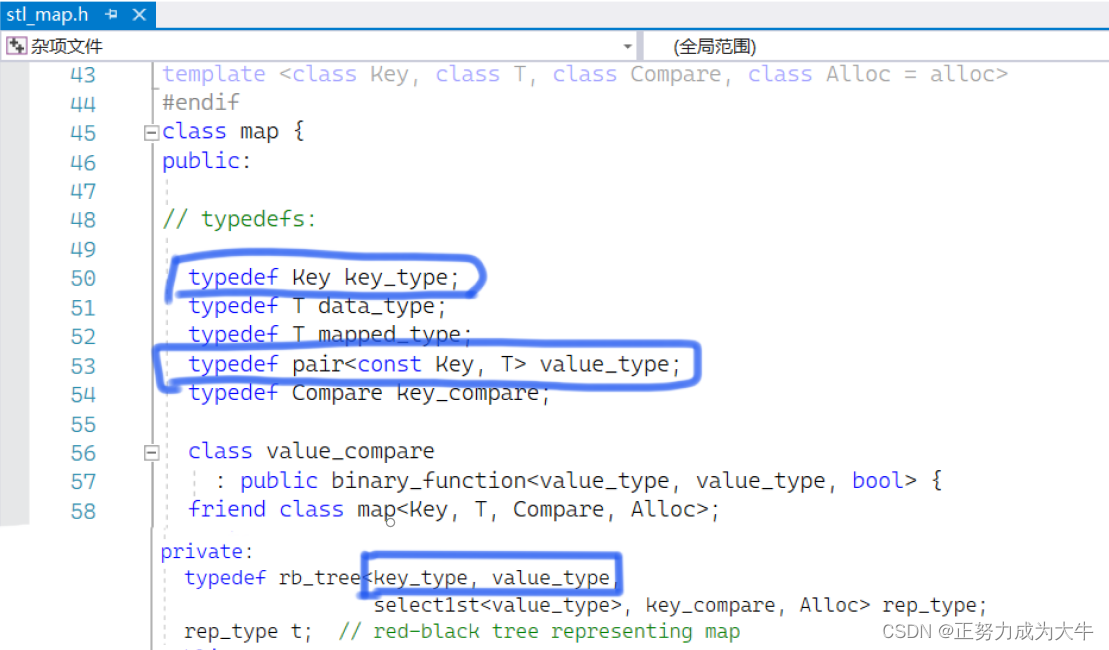Viewport: 1109px width, 650px height.
Task: Click 'bool' keyword at line 57
Action: 877,481
